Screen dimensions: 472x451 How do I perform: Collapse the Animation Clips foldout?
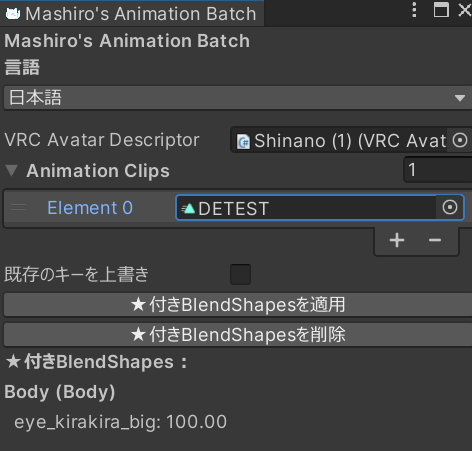pos(12,171)
